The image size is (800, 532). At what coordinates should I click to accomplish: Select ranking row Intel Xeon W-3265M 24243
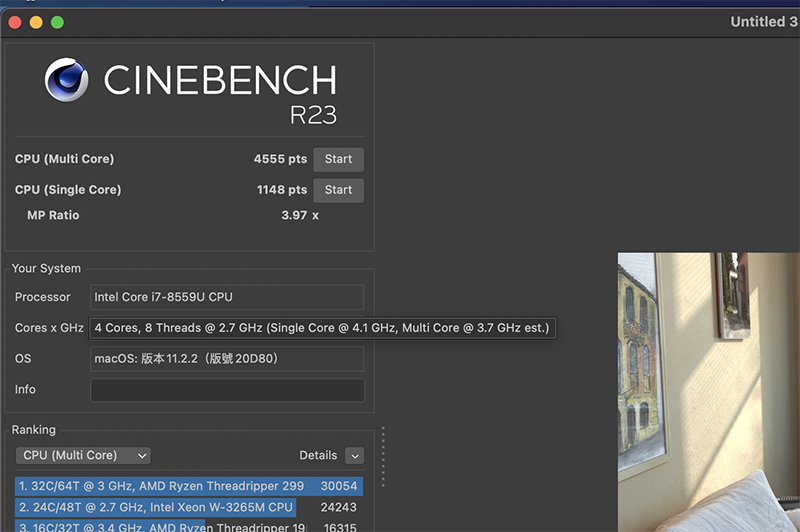pos(189,507)
